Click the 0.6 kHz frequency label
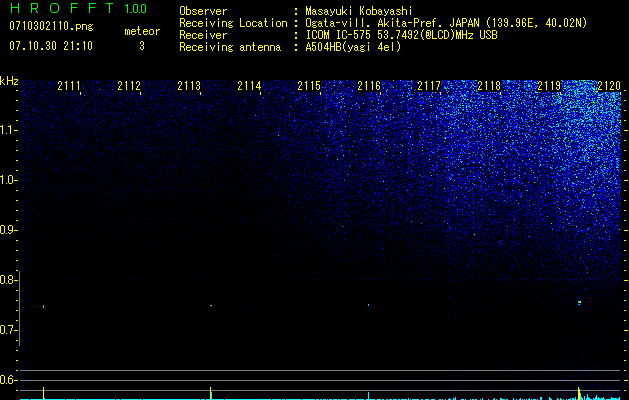Image resolution: width=629 pixels, height=400 pixels. tap(7, 380)
